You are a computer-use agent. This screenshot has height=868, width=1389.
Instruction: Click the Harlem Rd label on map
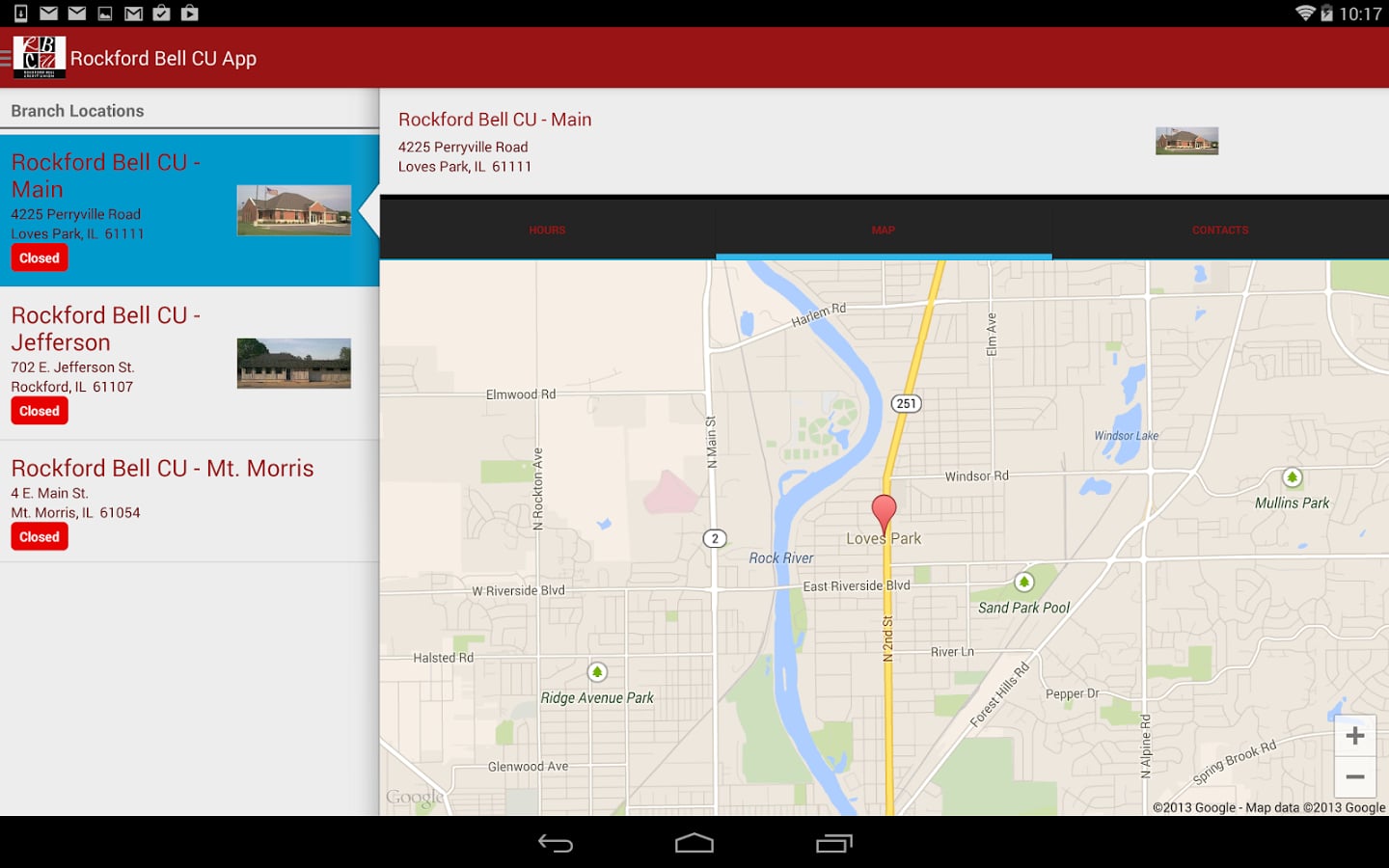coord(818,315)
